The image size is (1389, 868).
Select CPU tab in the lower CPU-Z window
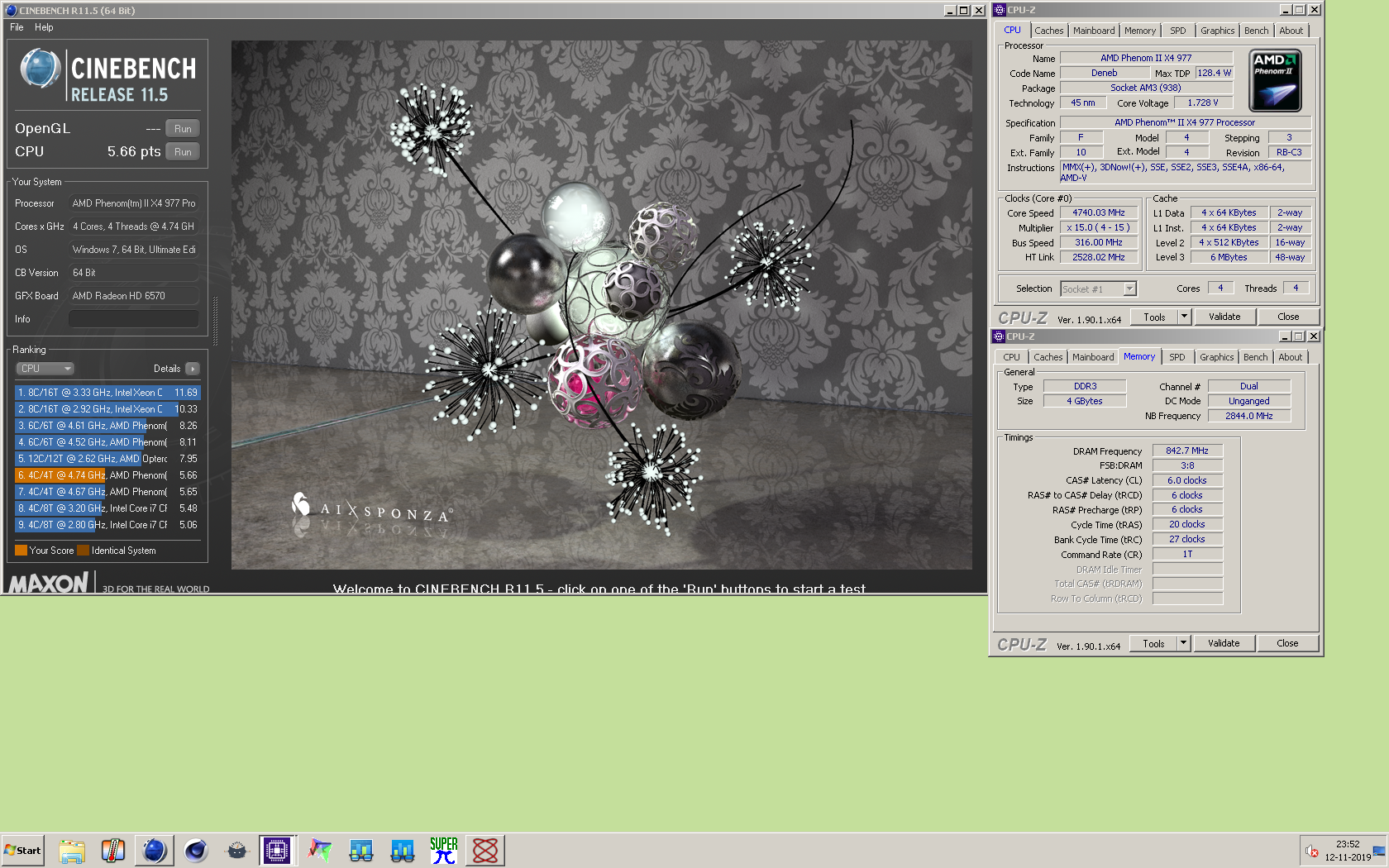click(1011, 357)
